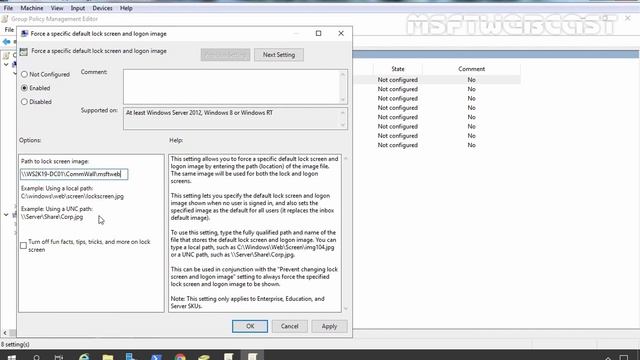Select the Enabled radio button
Viewport: 640px width, 360px height.
point(24,88)
